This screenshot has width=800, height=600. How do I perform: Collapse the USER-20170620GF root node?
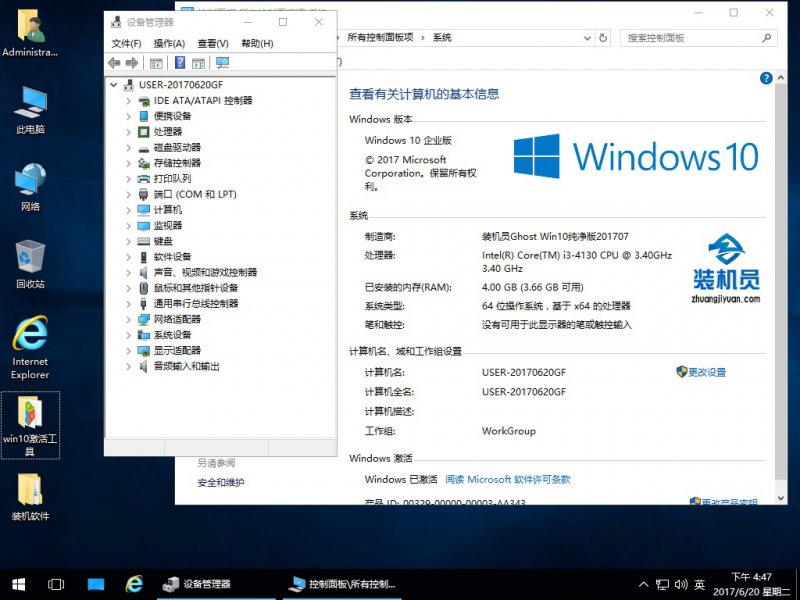(114, 85)
